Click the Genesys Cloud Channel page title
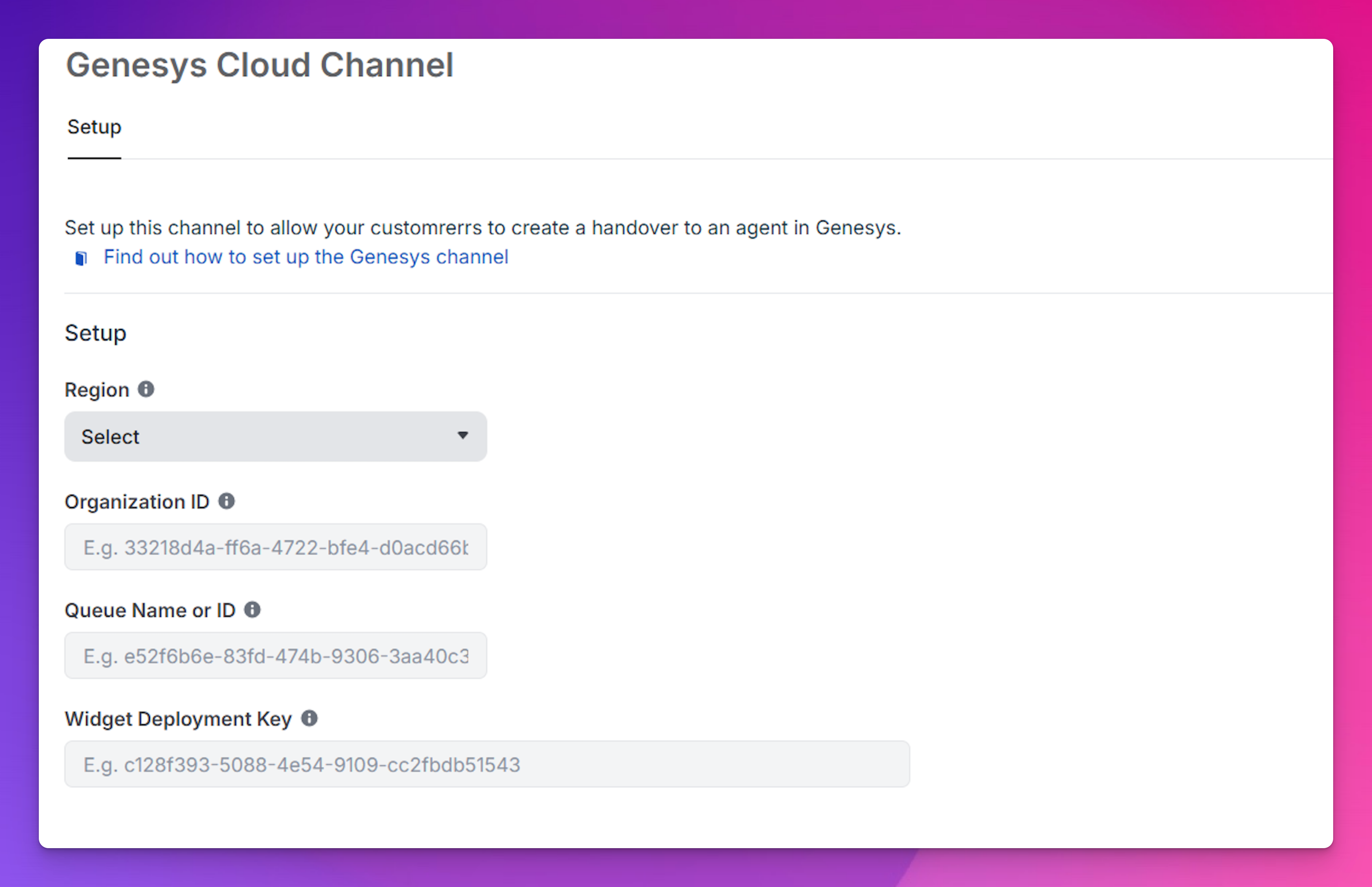 point(260,64)
